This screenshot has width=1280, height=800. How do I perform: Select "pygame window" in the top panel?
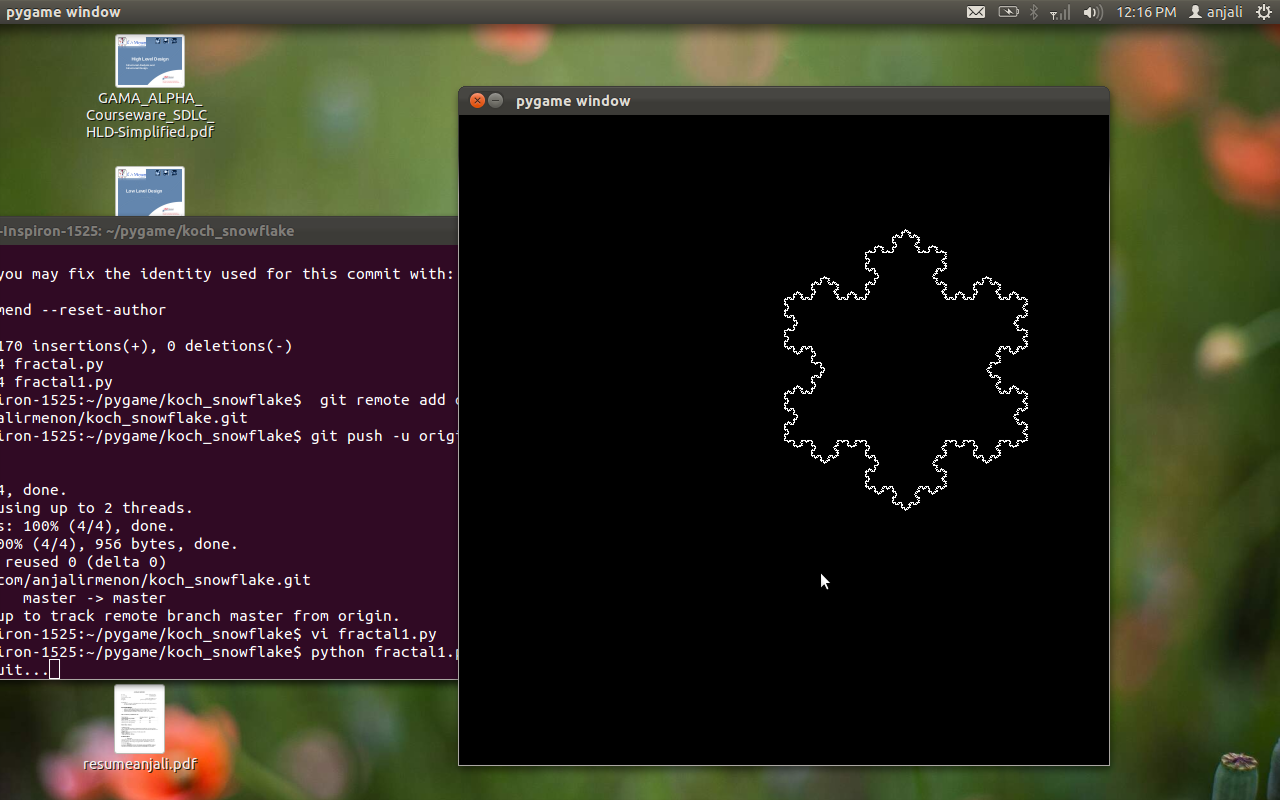[x=62, y=12]
